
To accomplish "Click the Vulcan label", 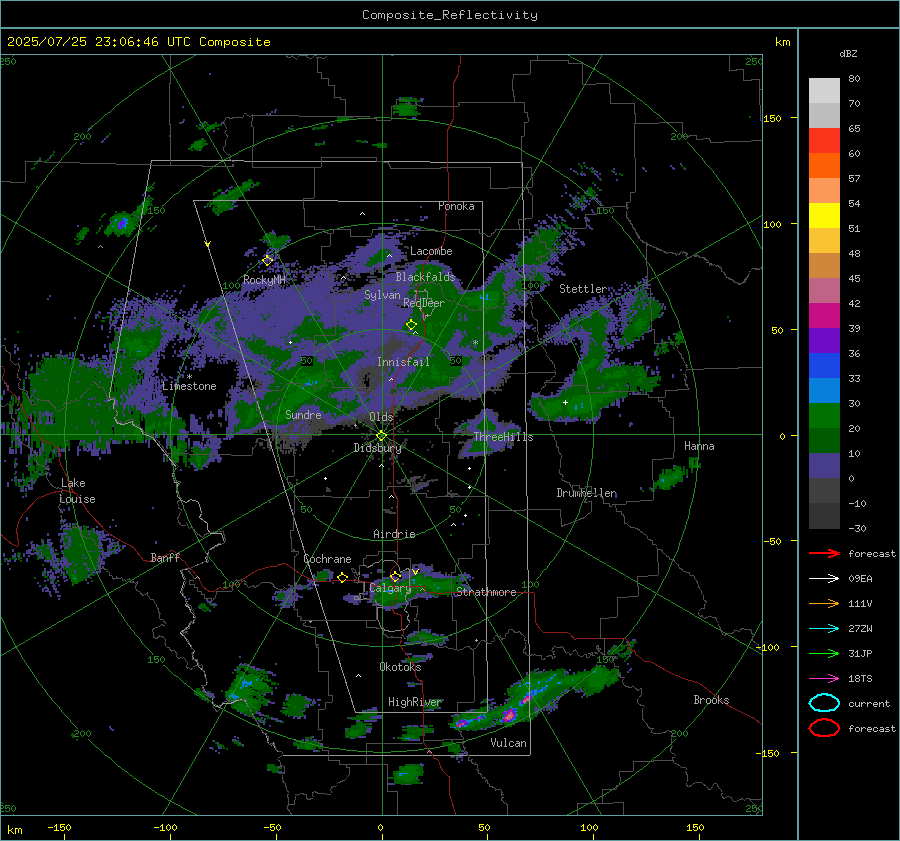I will (509, 743).
